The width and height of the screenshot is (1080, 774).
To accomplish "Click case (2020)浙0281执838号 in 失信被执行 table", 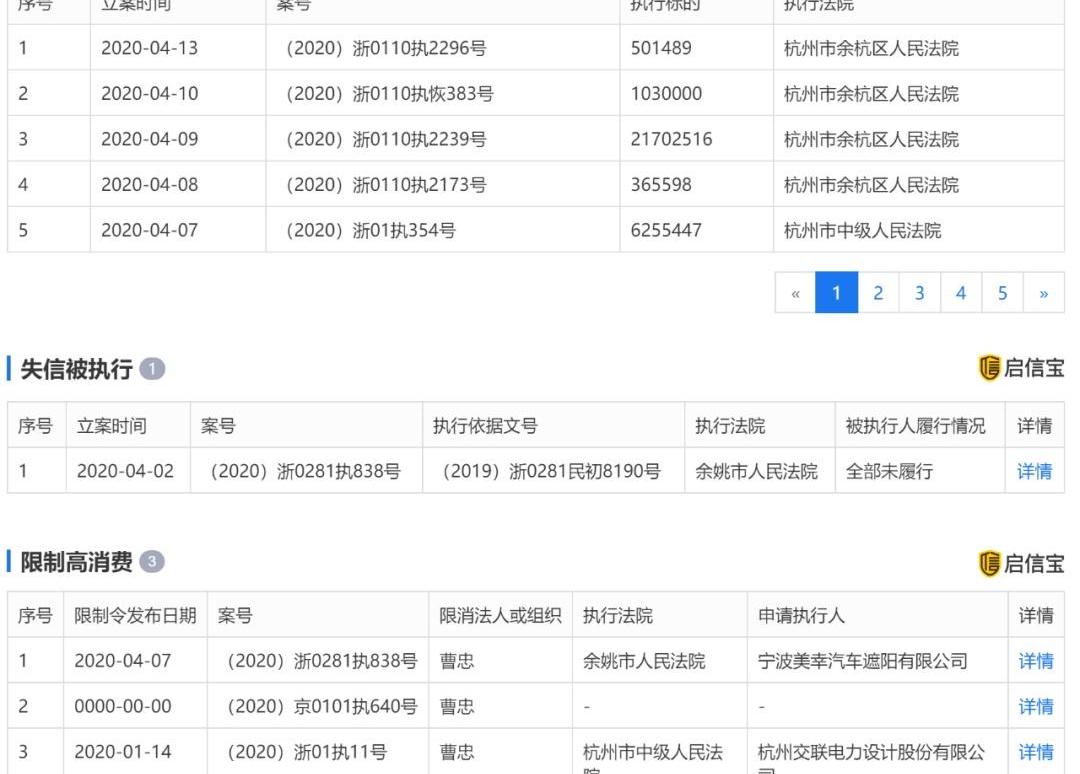I will [306, 471].
